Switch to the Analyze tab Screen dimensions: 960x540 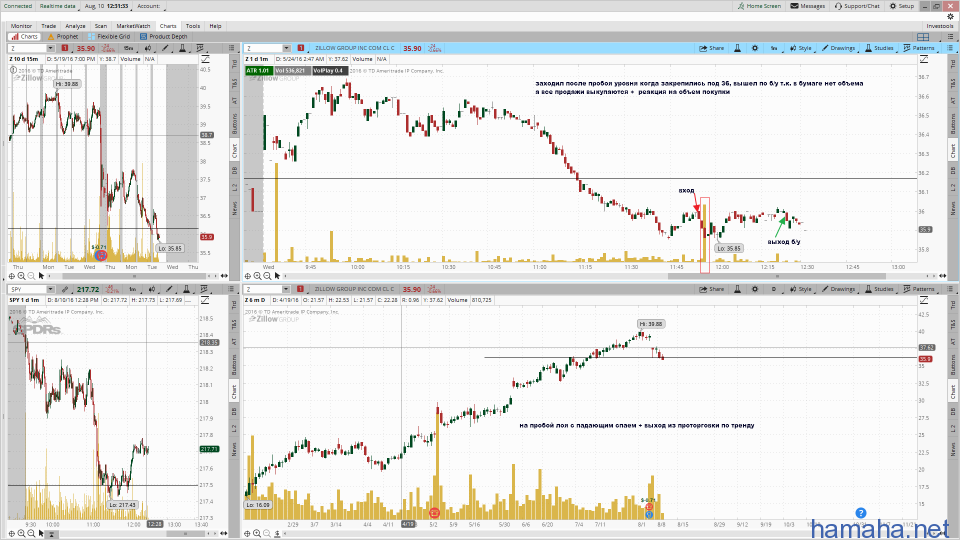(75, 26)
